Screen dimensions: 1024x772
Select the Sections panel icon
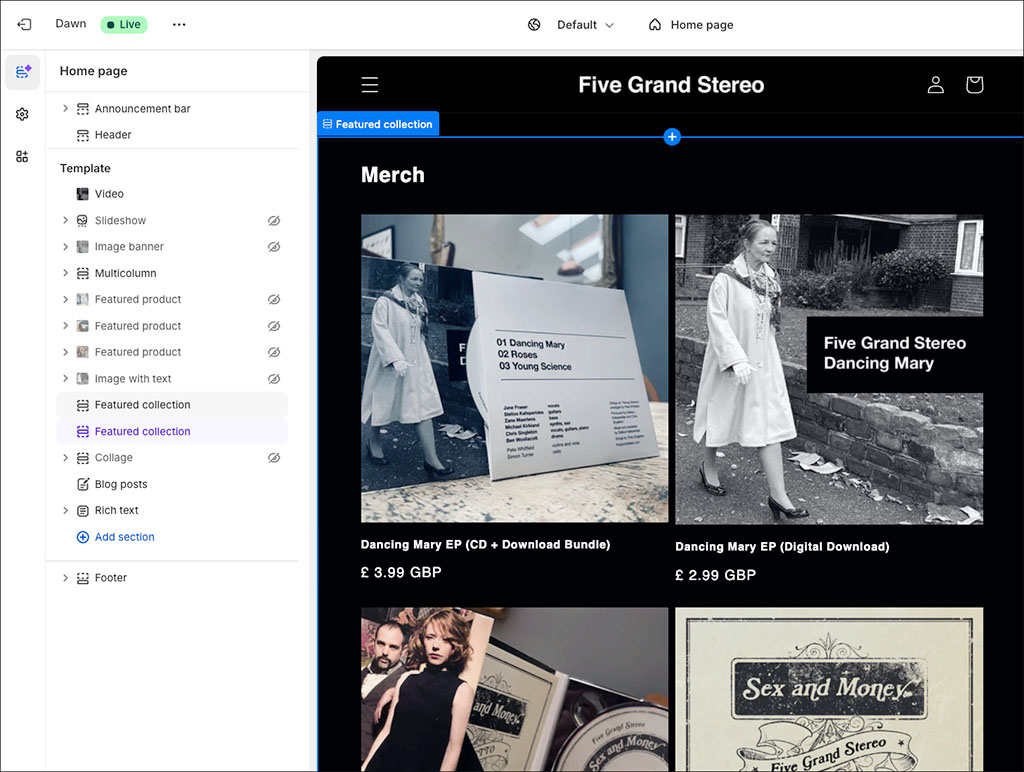click(x=22, y=72)
